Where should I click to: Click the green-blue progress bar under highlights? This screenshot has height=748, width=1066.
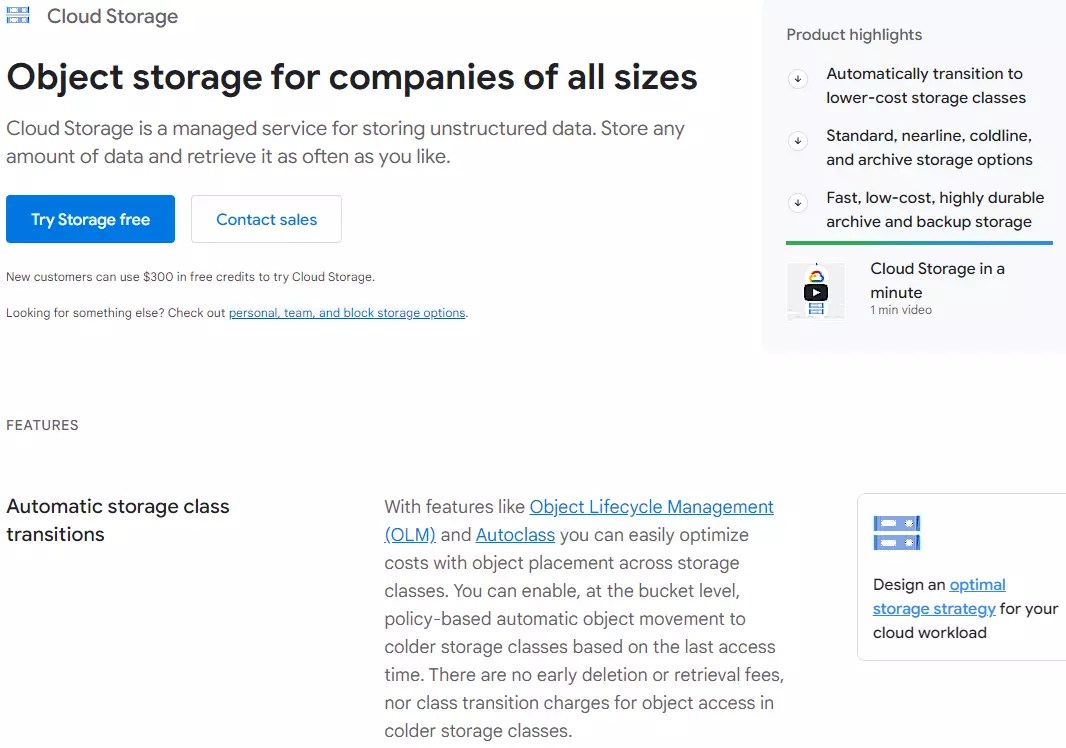pyautogui.click(x=919, y=242)
